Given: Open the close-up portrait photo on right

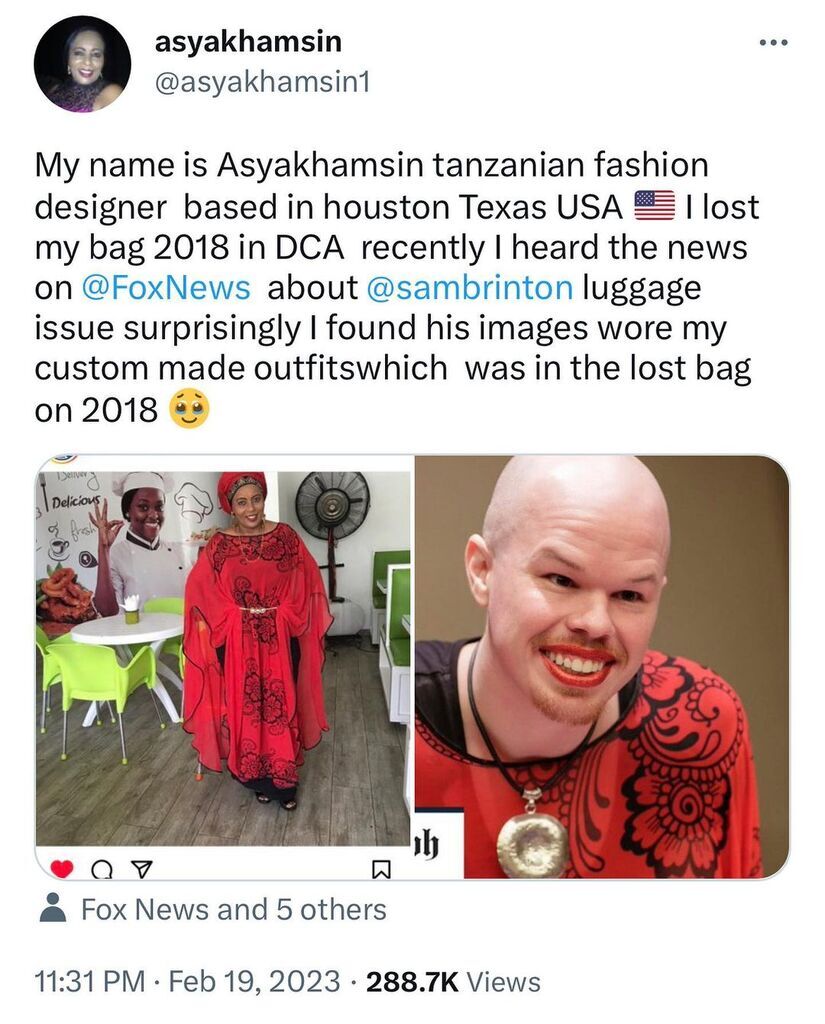Looking at the screenshot, I should pos(602,667).
